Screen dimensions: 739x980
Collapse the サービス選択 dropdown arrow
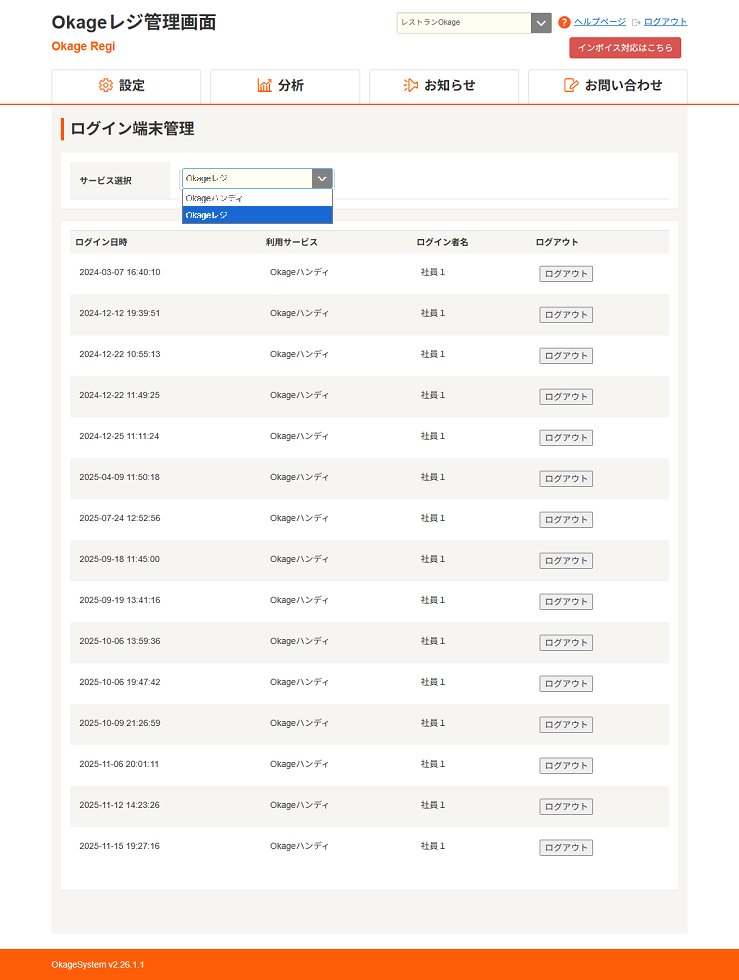(322, 179)
